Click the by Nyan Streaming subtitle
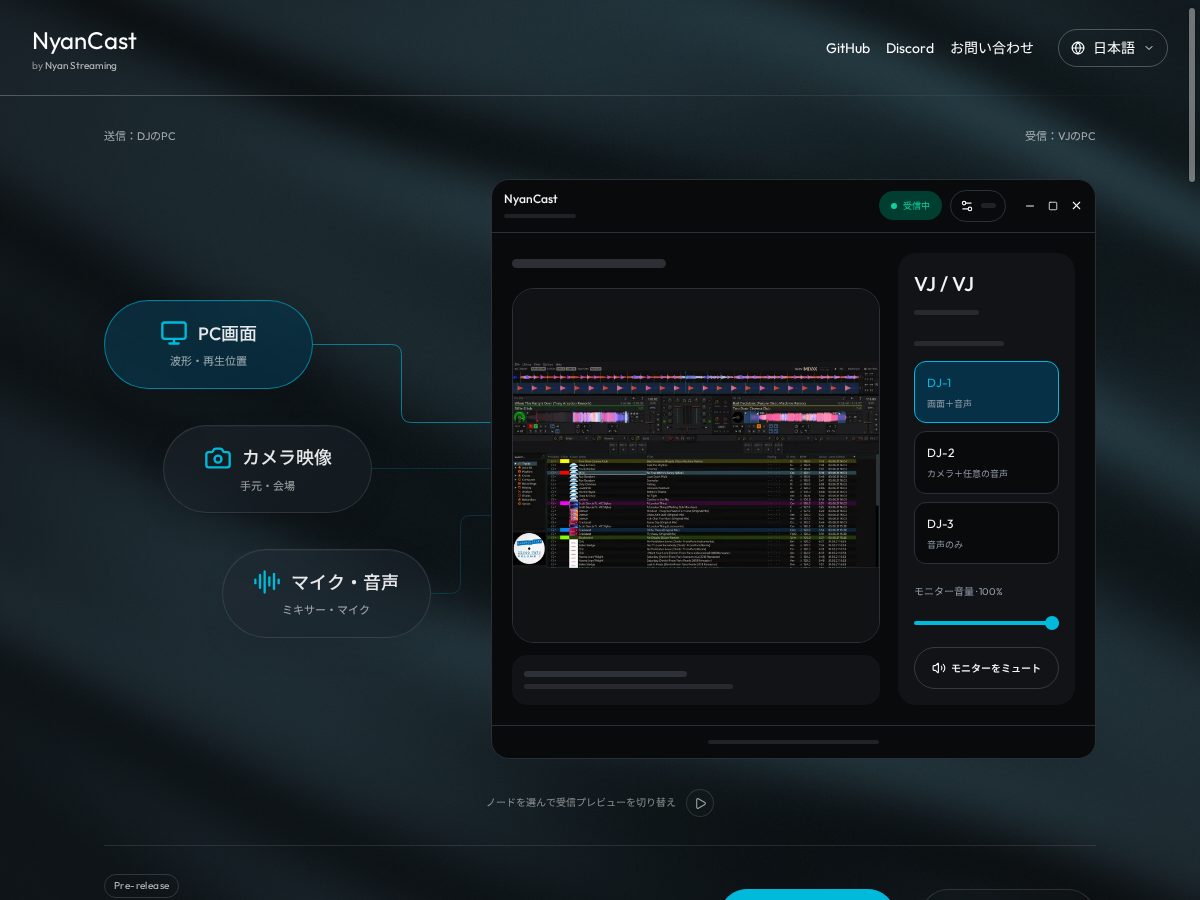Image resolution: width=1200 pixels, height=900 pixels. tap(74, 66)
